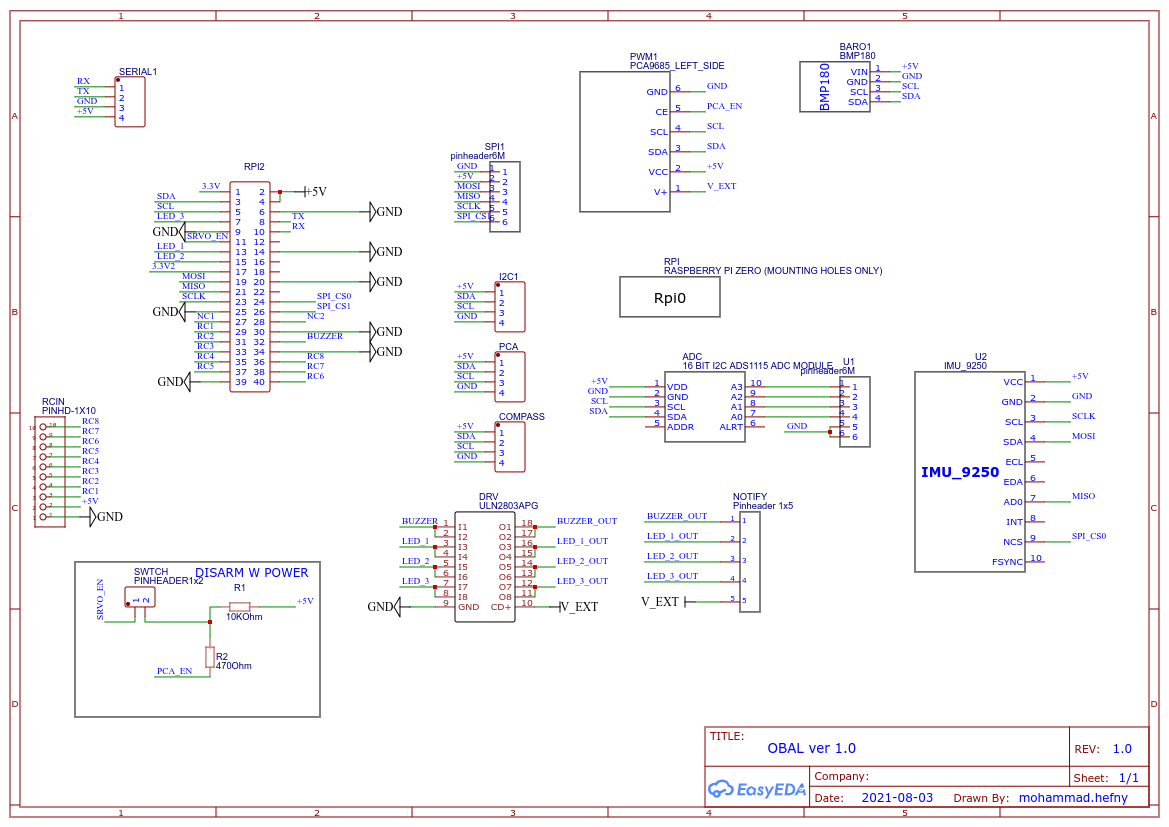
Task: Click the FSYNC pin name on the IMU
Action: (1007, 562)
